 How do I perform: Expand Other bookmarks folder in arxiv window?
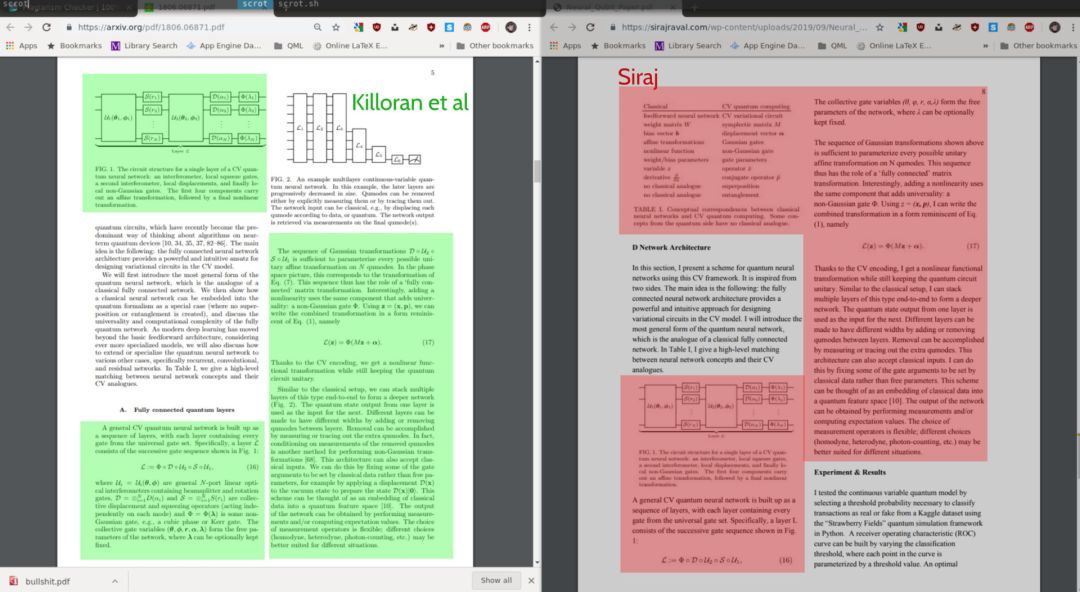[495, 45]
